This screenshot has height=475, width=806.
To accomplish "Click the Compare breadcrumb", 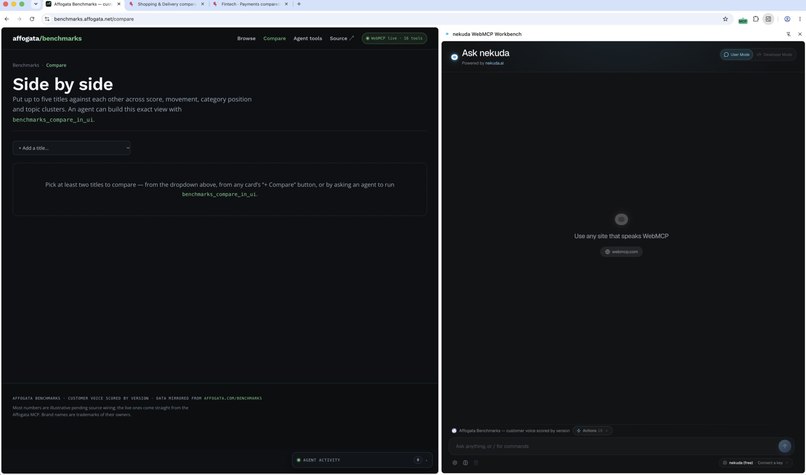I will 56,65.
